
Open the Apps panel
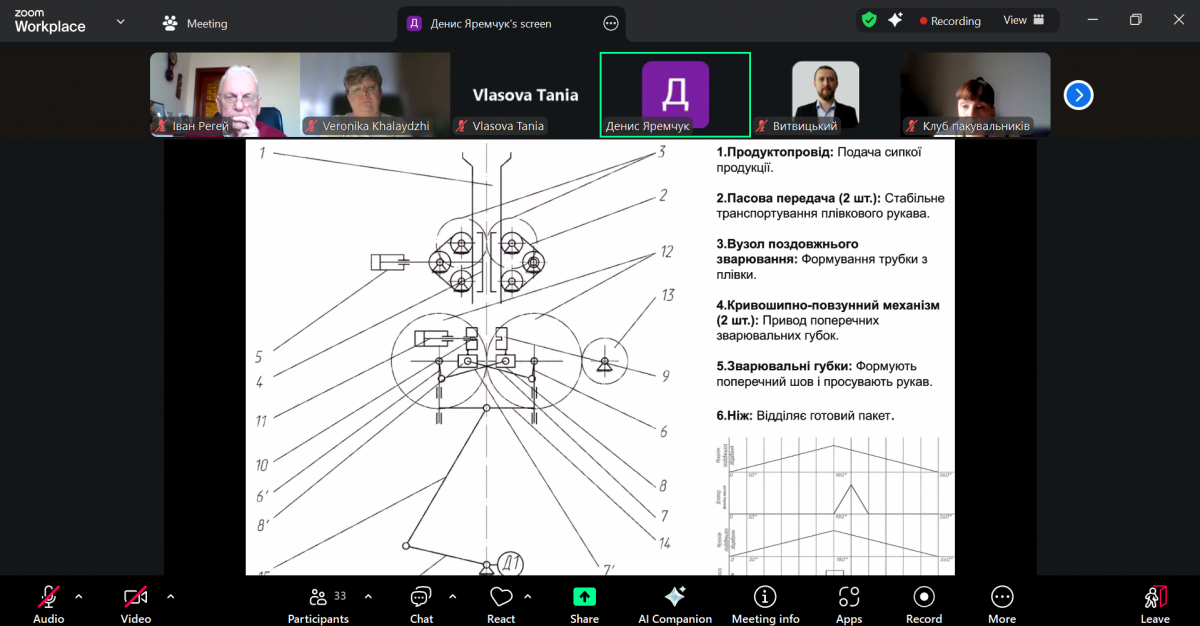(849, 604)
